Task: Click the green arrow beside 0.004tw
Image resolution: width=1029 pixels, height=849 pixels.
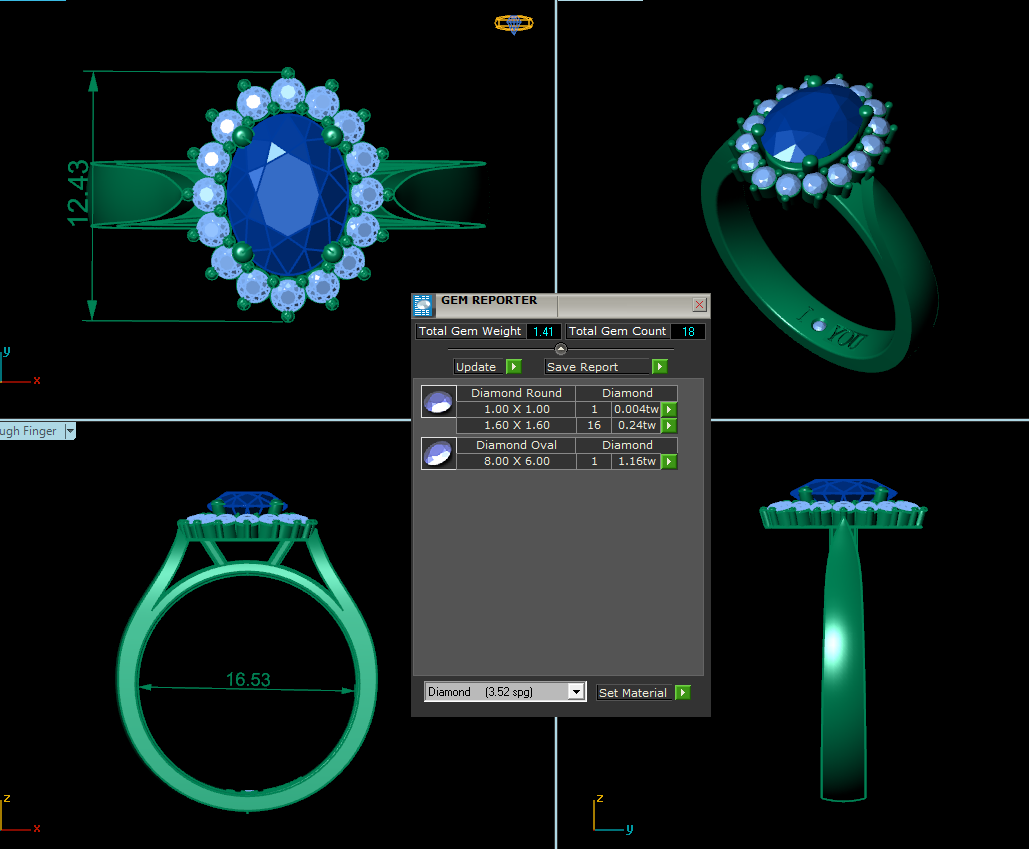Action: point(669,409)
